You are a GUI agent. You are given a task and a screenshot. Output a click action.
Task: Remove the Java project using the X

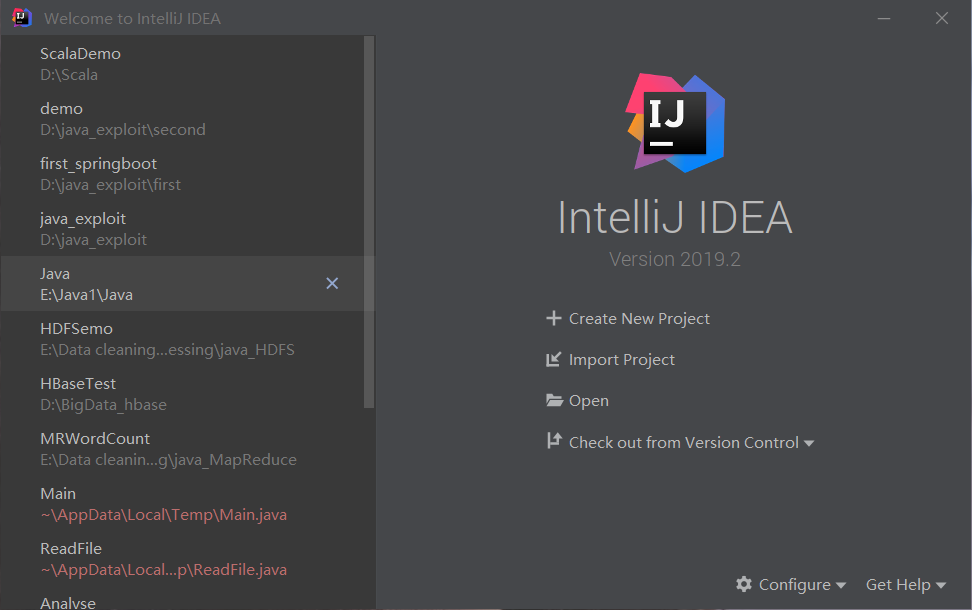[x=332, y=283]
